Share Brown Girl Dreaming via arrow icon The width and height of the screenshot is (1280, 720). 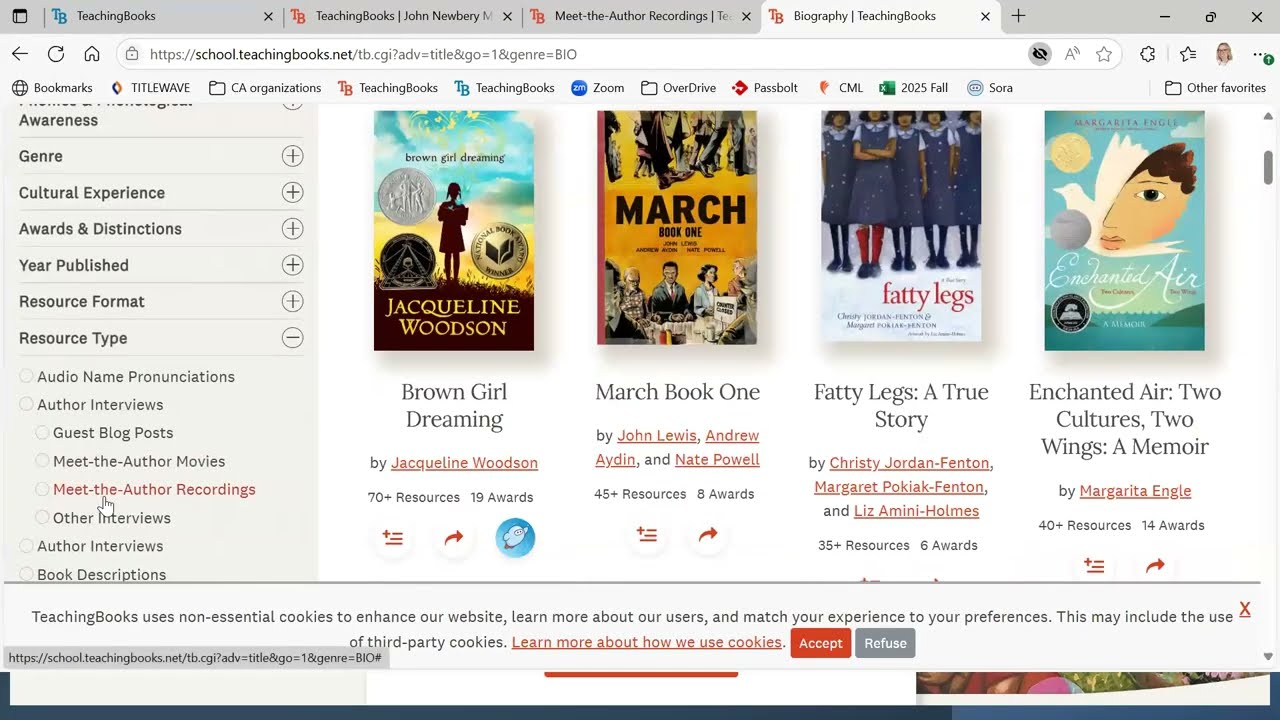pyautogui.click(x=454, y=538)
